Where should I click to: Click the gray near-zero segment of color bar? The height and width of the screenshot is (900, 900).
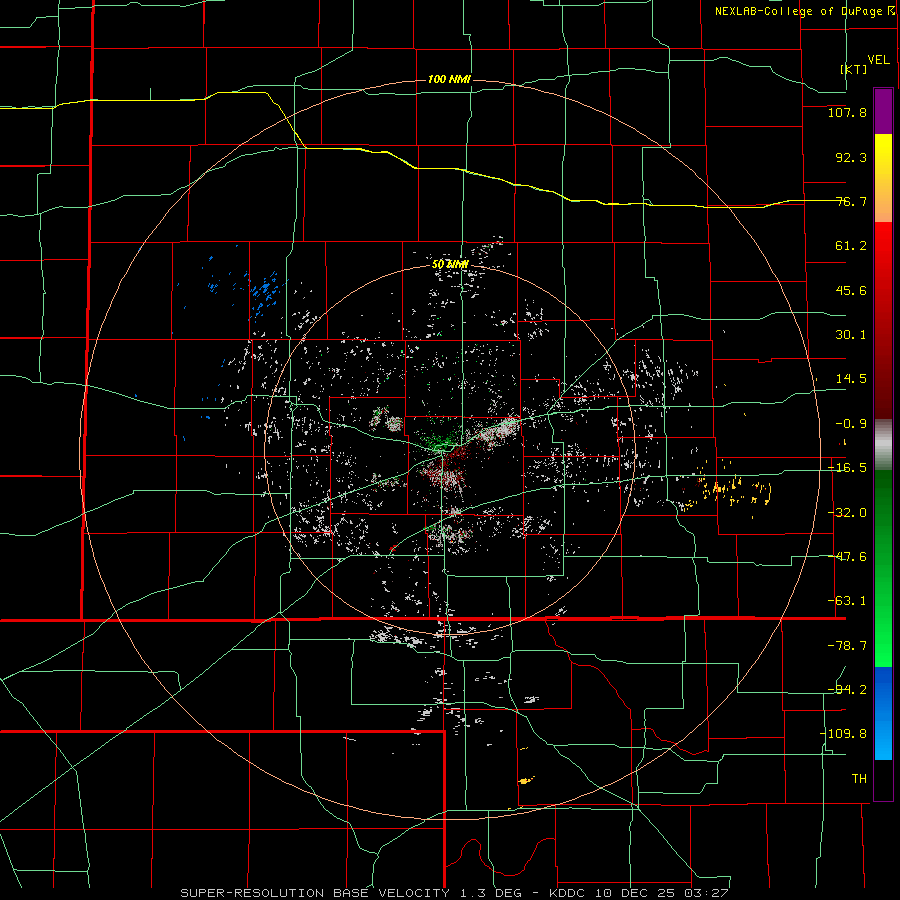(883, 444)
